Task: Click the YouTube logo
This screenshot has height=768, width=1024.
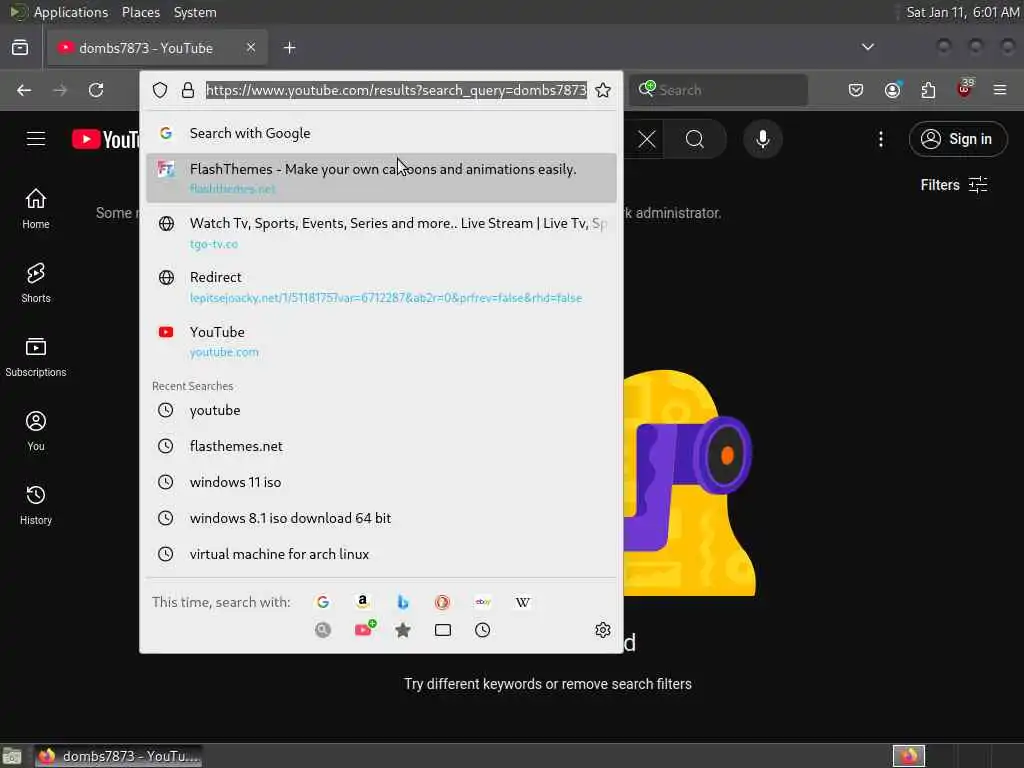Action: point(105,139)
